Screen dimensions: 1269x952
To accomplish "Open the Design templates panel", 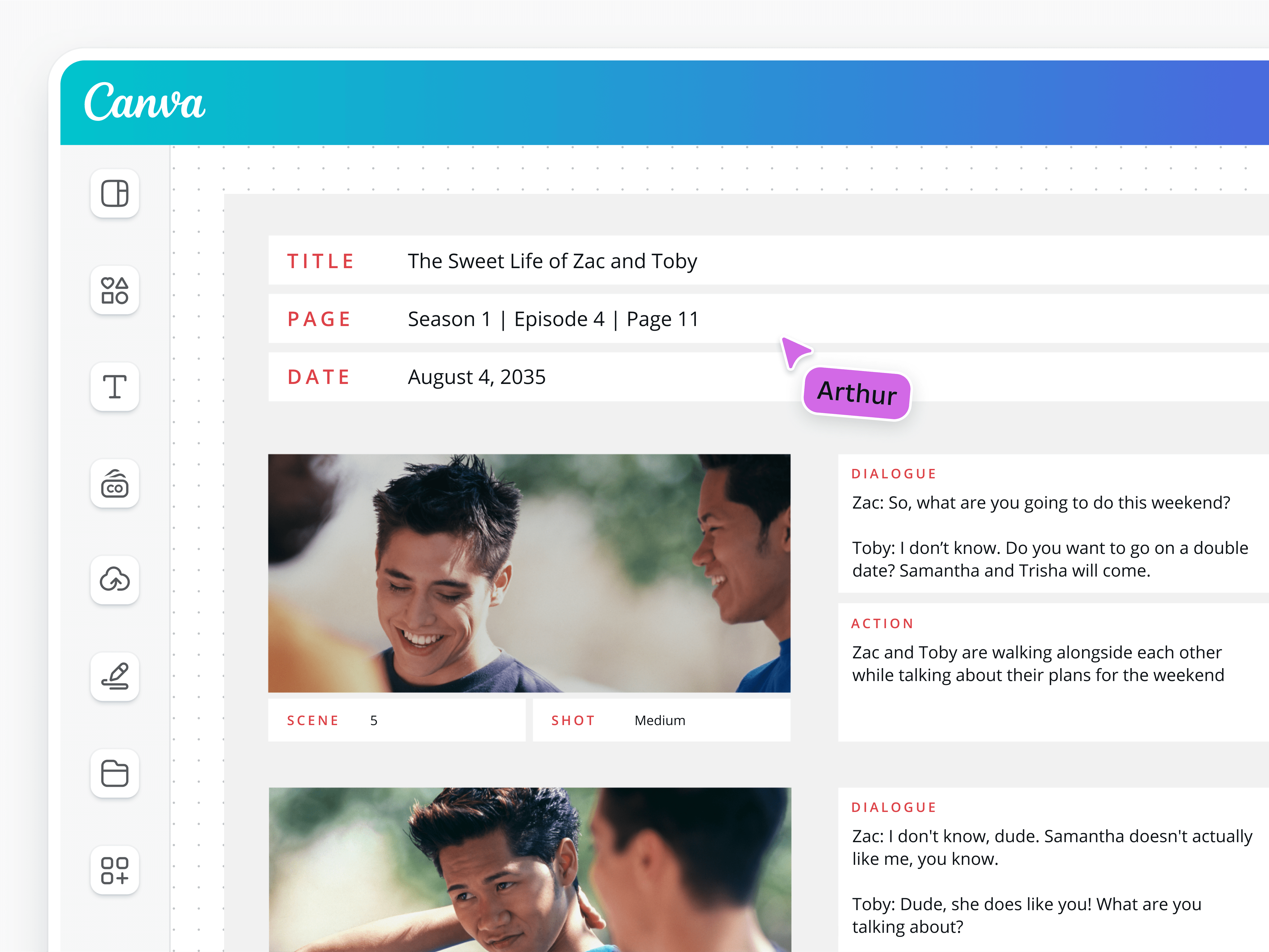I will click(x=114, y=194).
